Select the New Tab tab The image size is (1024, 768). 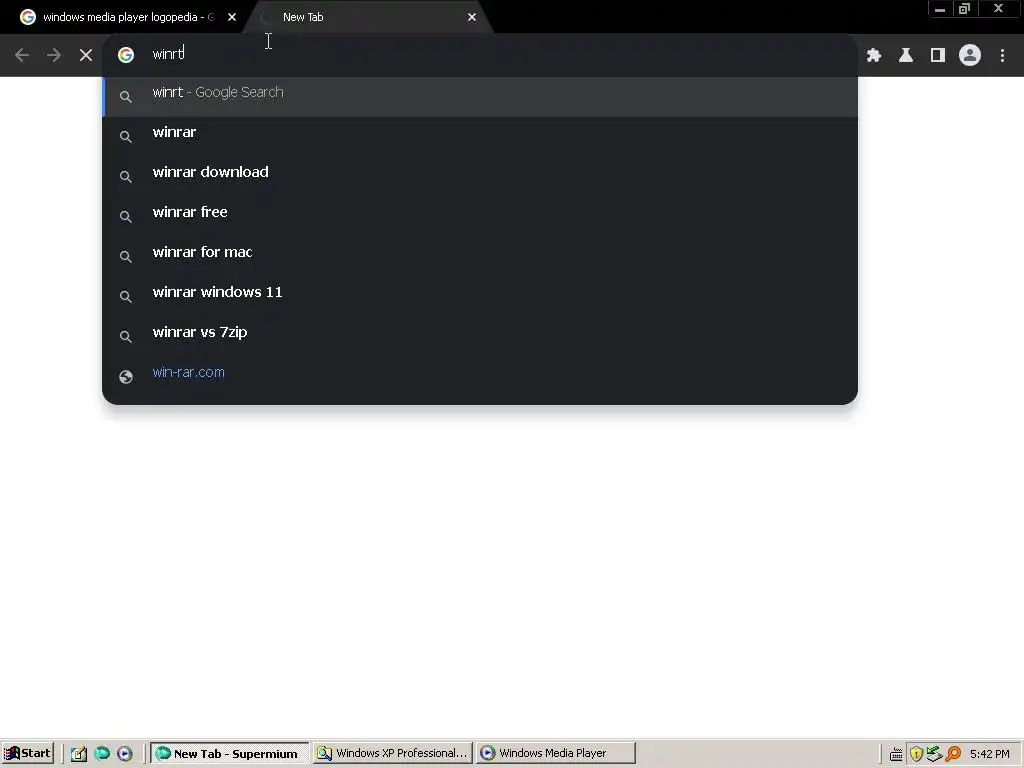click(366, 17)
